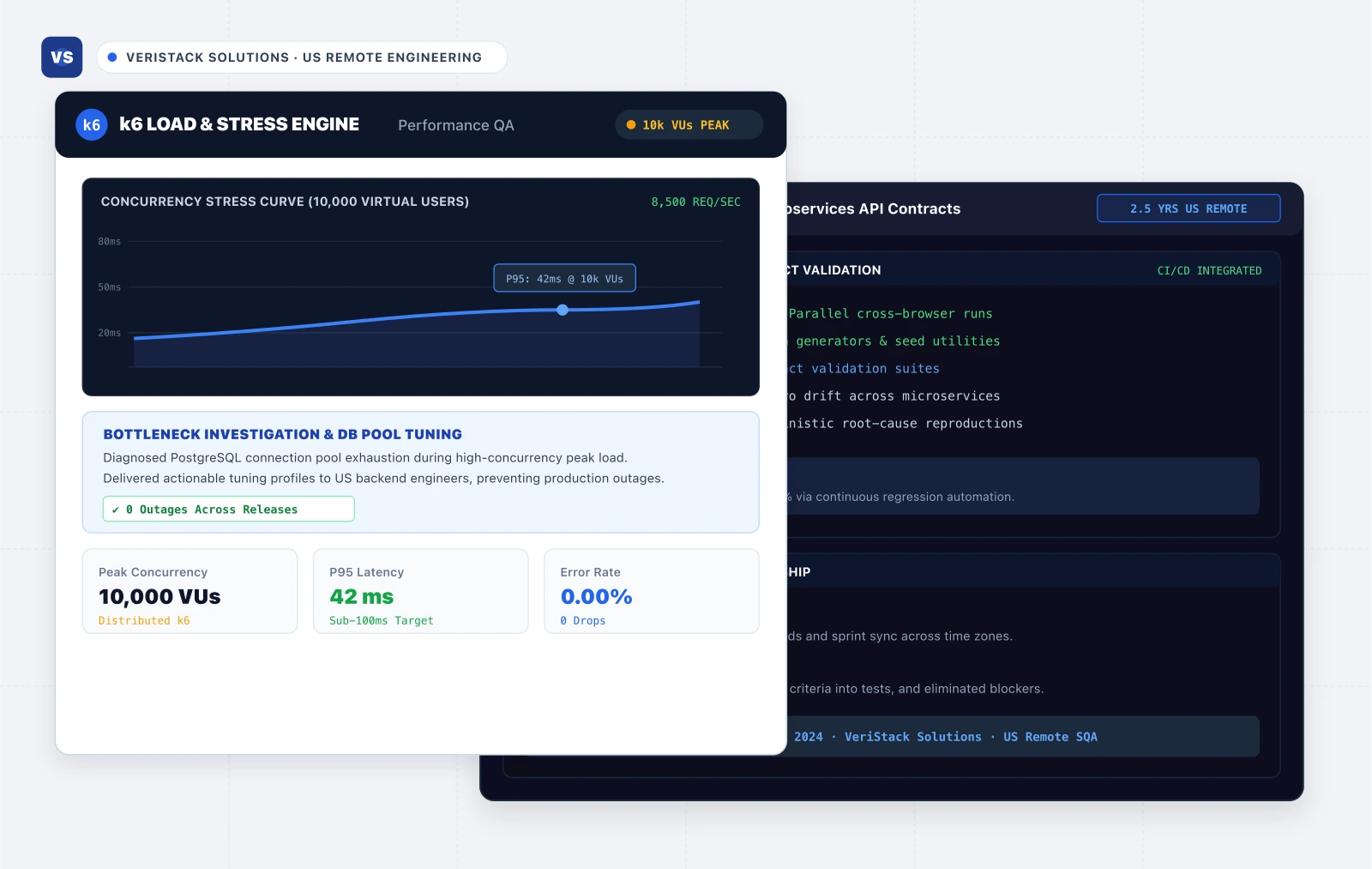
Task: Click root-cause reproductions line in back window
Action: click(x=905, y=424)
